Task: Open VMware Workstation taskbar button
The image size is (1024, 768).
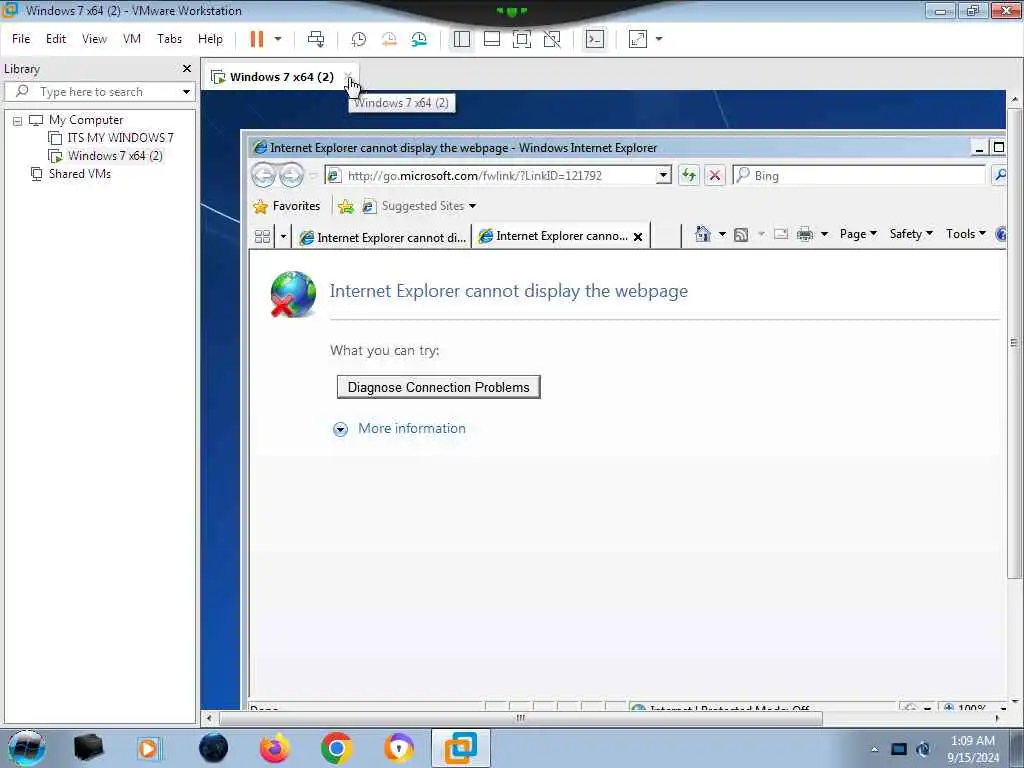Action: 460,748
